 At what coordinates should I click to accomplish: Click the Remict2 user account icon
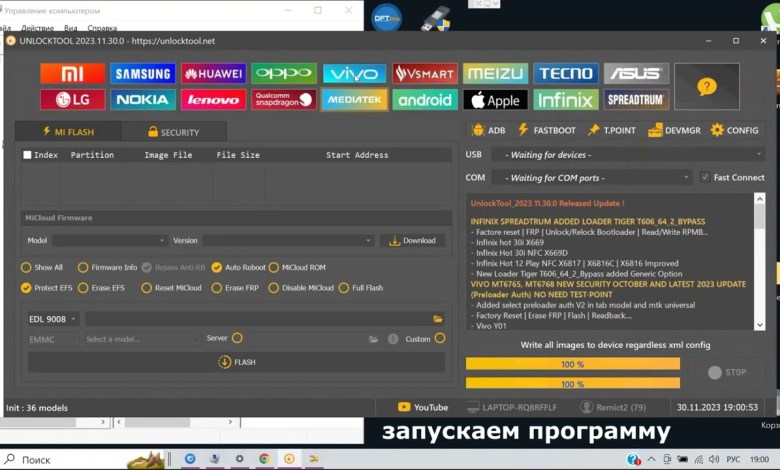(586, 407)
